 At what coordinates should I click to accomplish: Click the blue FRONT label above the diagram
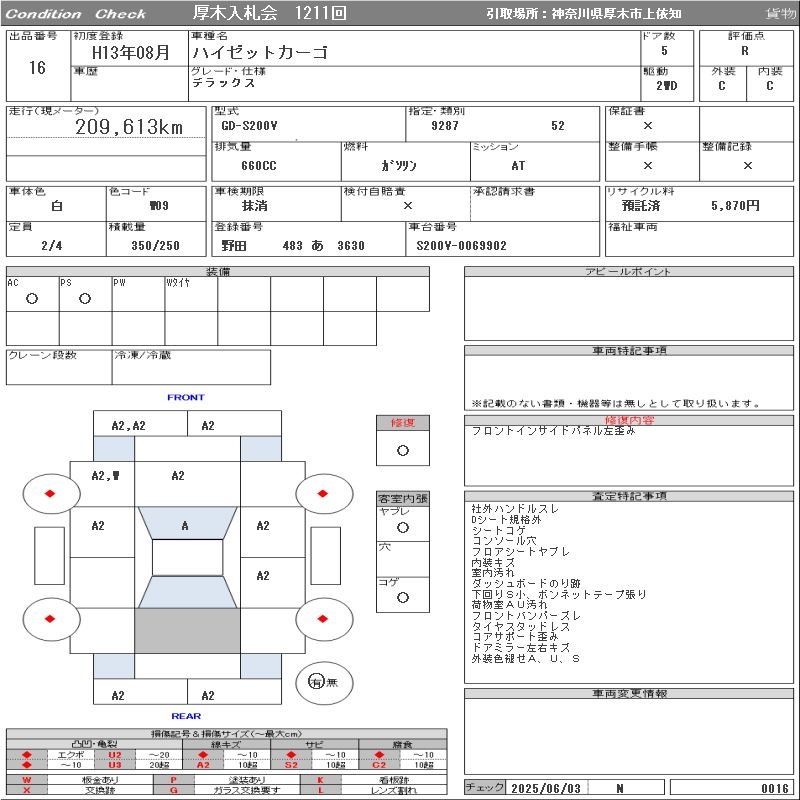pyautogui.click(x=185, y=398)
